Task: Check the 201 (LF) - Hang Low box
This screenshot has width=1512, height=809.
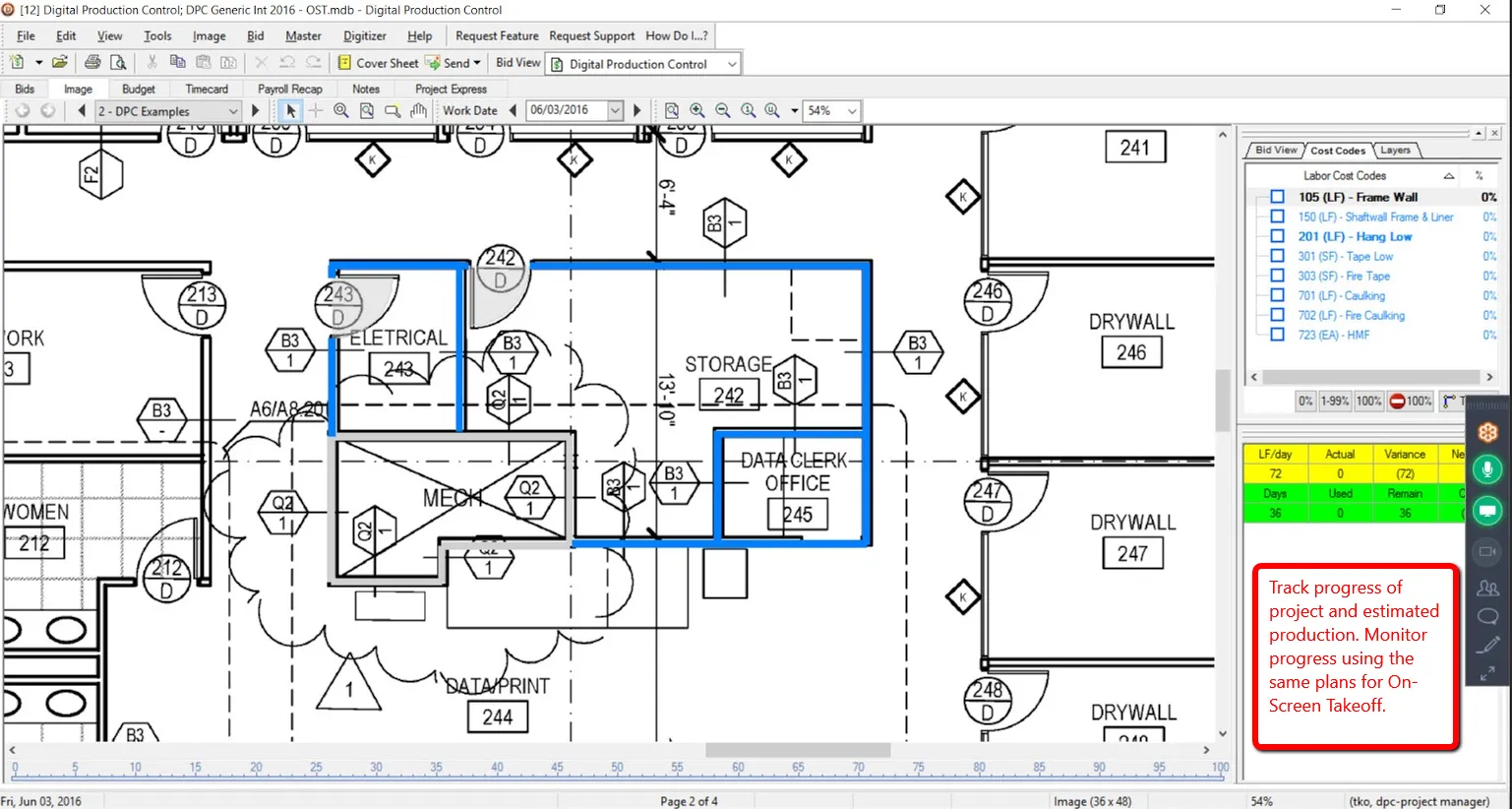Action: [1277, 236]
